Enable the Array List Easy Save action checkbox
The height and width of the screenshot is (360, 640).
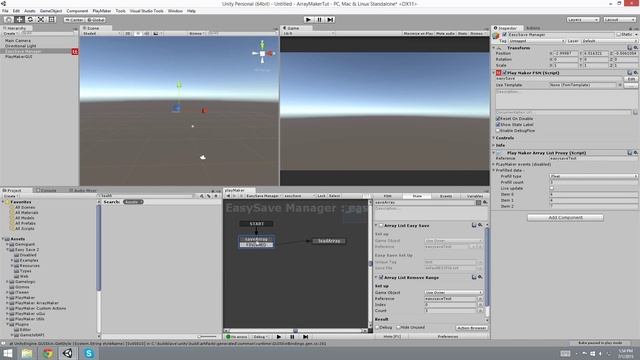(381, 225)
